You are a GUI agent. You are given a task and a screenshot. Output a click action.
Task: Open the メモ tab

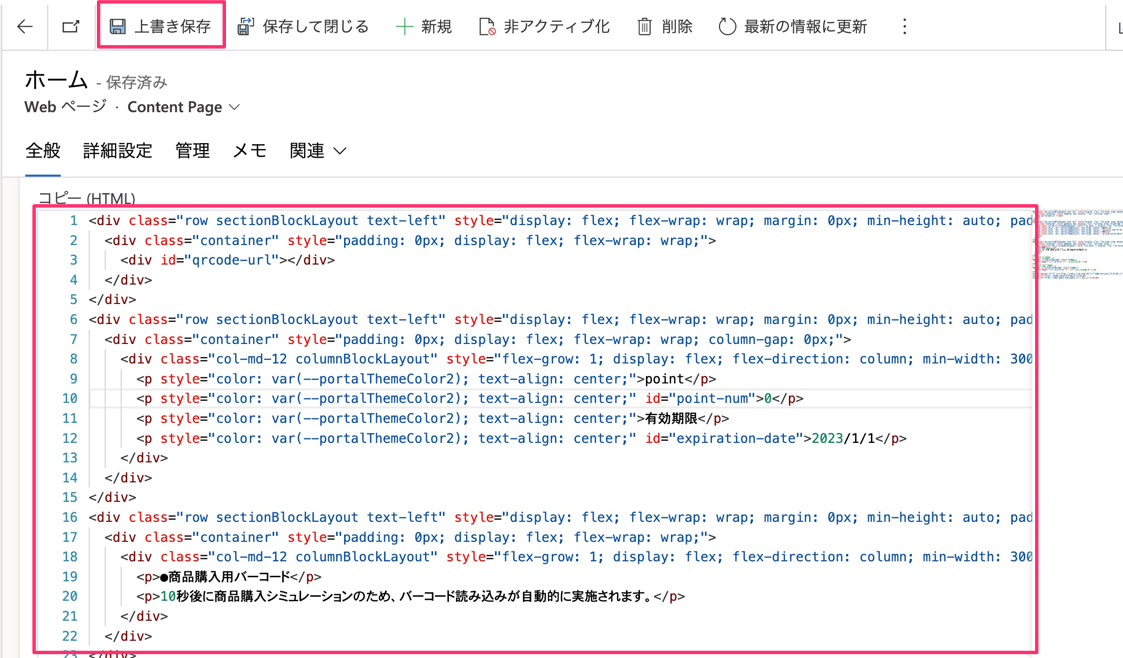pyautogui.click(x=250, y=150)
